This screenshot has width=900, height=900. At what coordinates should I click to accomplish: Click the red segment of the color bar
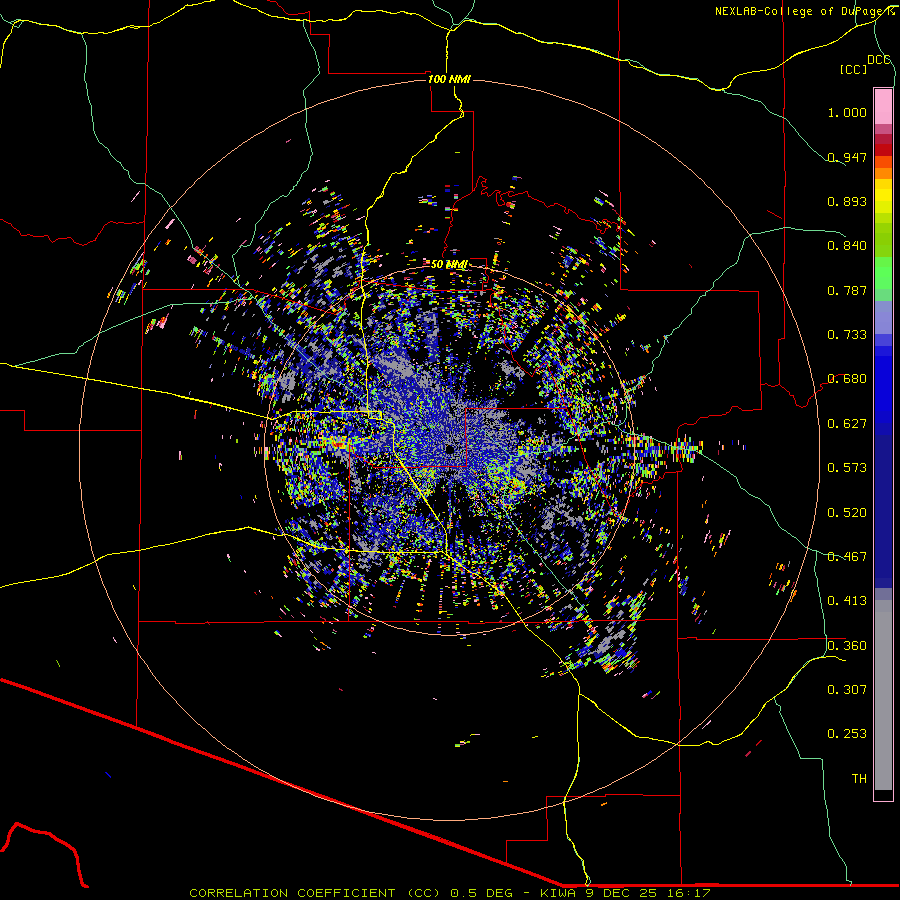[883, 150]
